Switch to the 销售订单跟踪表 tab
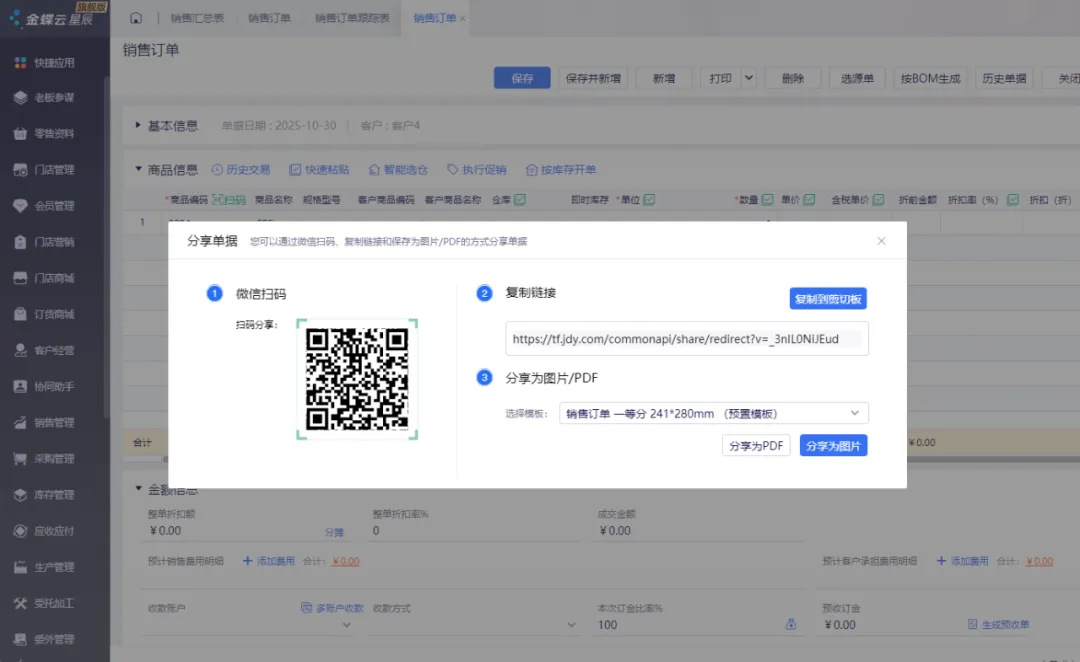Image resolution: width=1080 pixels, height=662 pixels. [352, 18]
